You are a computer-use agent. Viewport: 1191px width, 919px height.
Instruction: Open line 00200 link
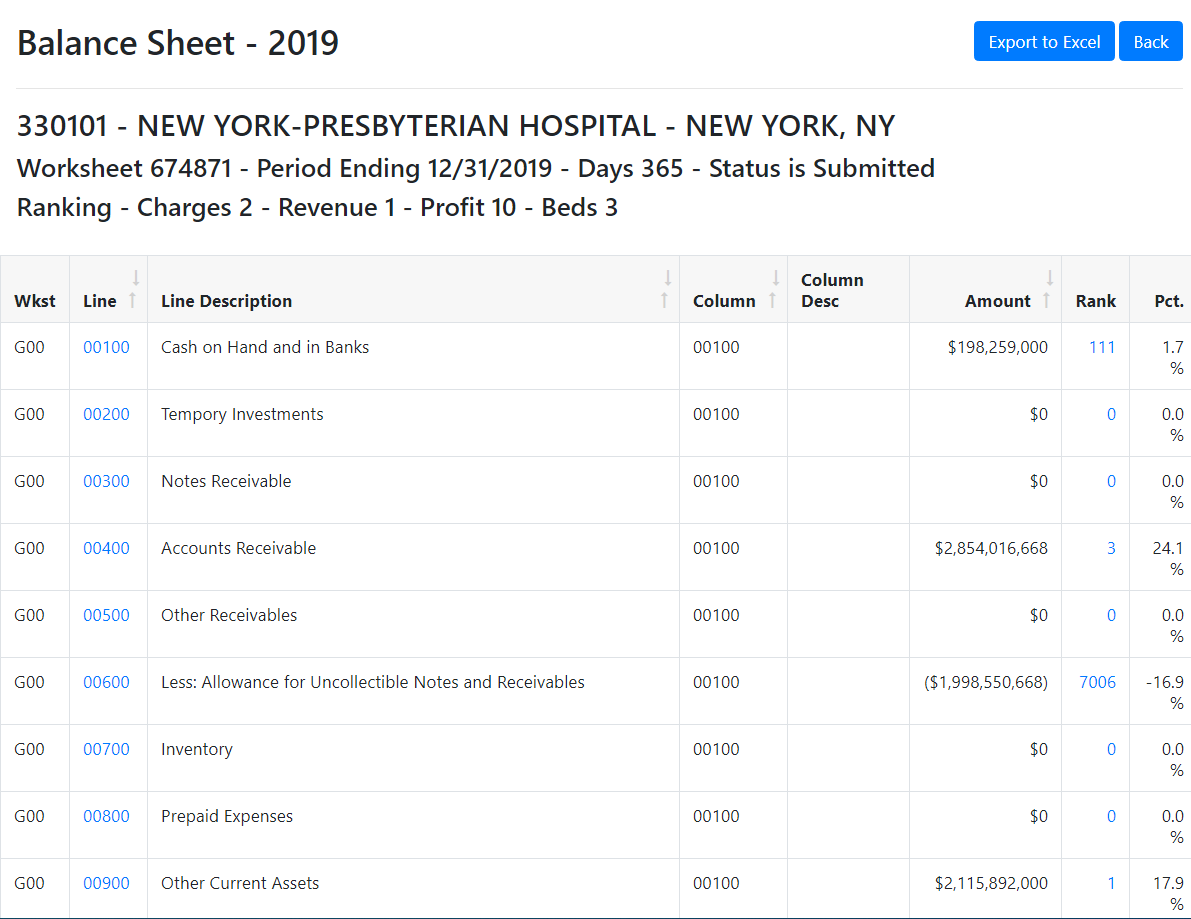coord(106,414)
